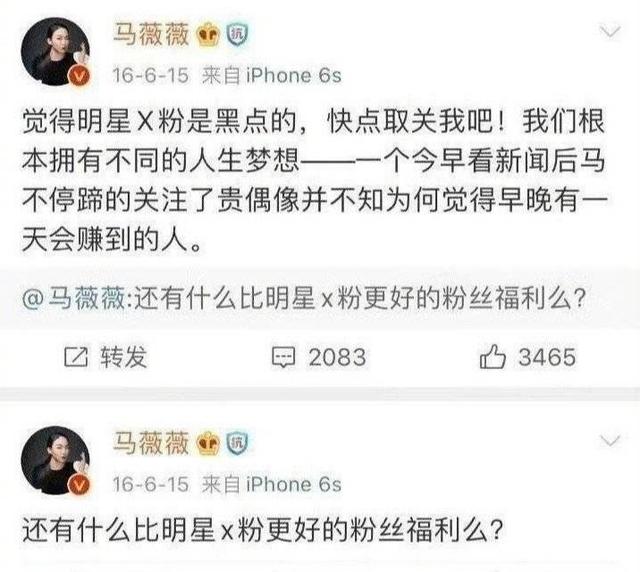Image resolution: width=640 pixels, height=572 pixels.
Task: Open the @马薇薇 mention in quoted post
Action: coord(74,299)
